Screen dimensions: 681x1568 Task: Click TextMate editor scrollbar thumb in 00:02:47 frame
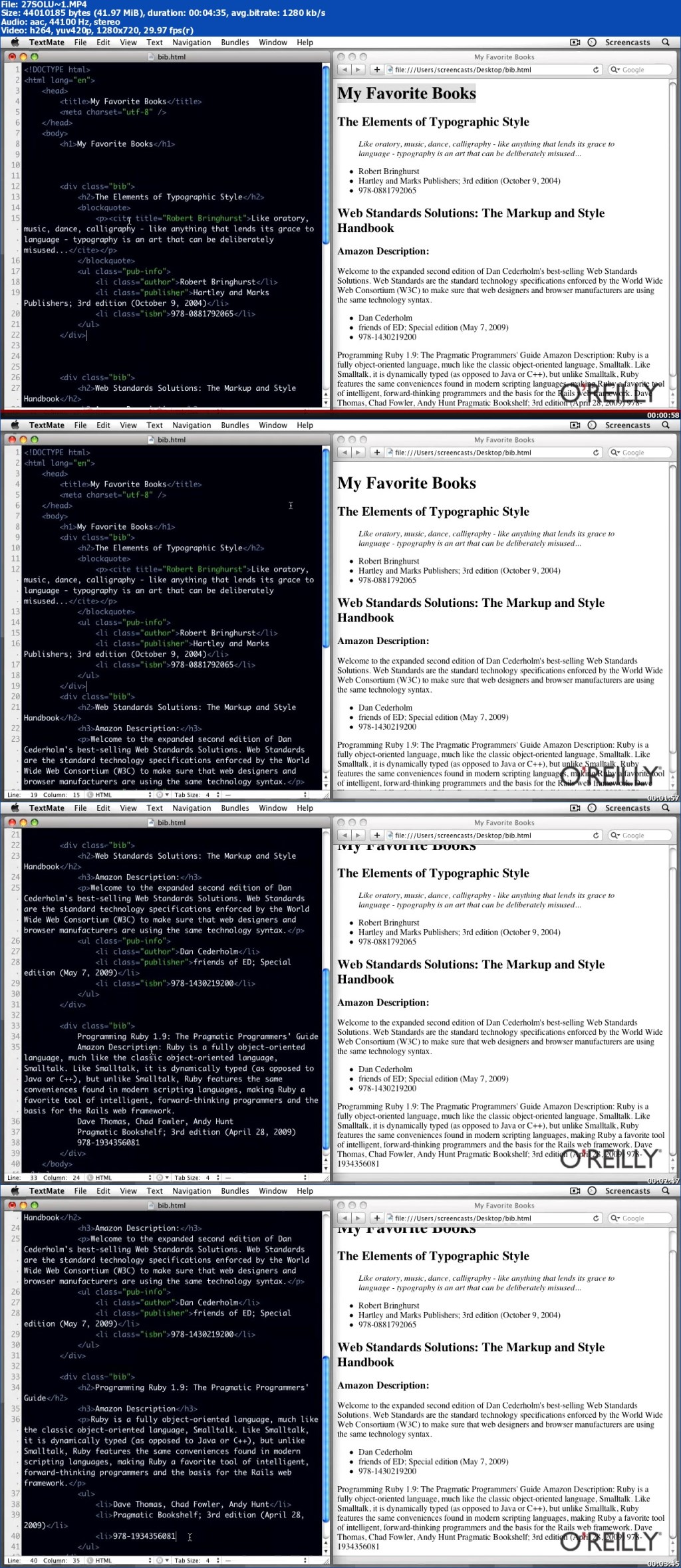(326, 1059)
